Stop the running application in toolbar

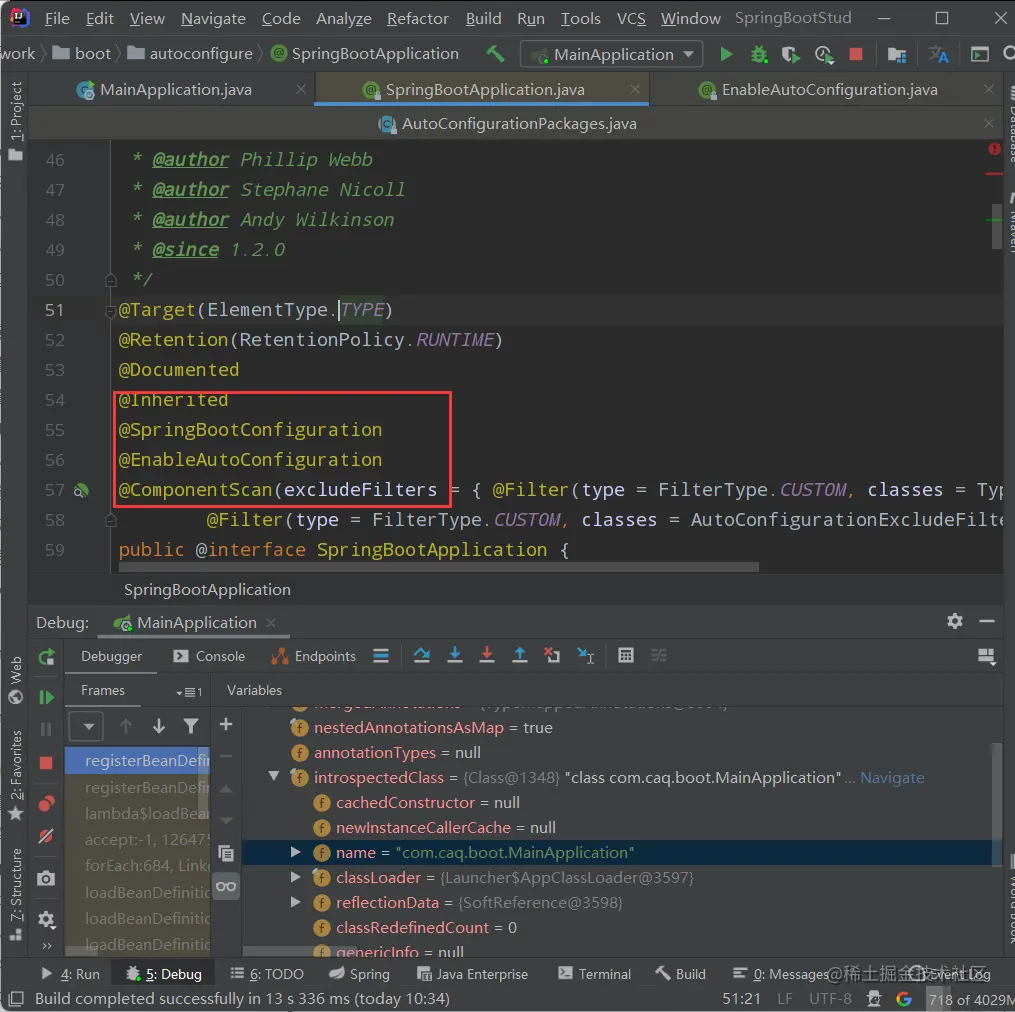click(856, 54)
